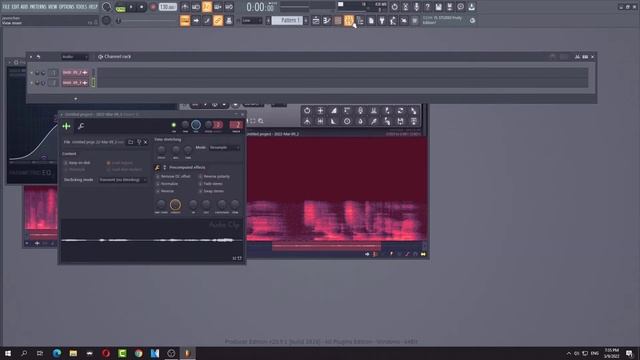Open the Windows Start menu

tap(8, 353)
